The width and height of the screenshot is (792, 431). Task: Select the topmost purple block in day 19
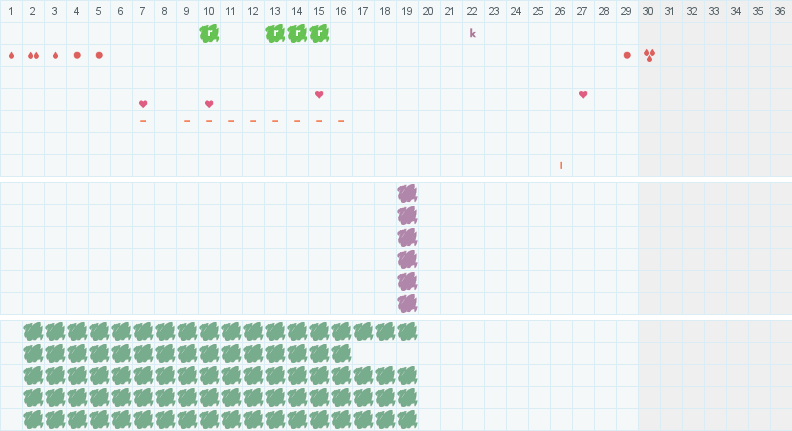tap(407, 193)
